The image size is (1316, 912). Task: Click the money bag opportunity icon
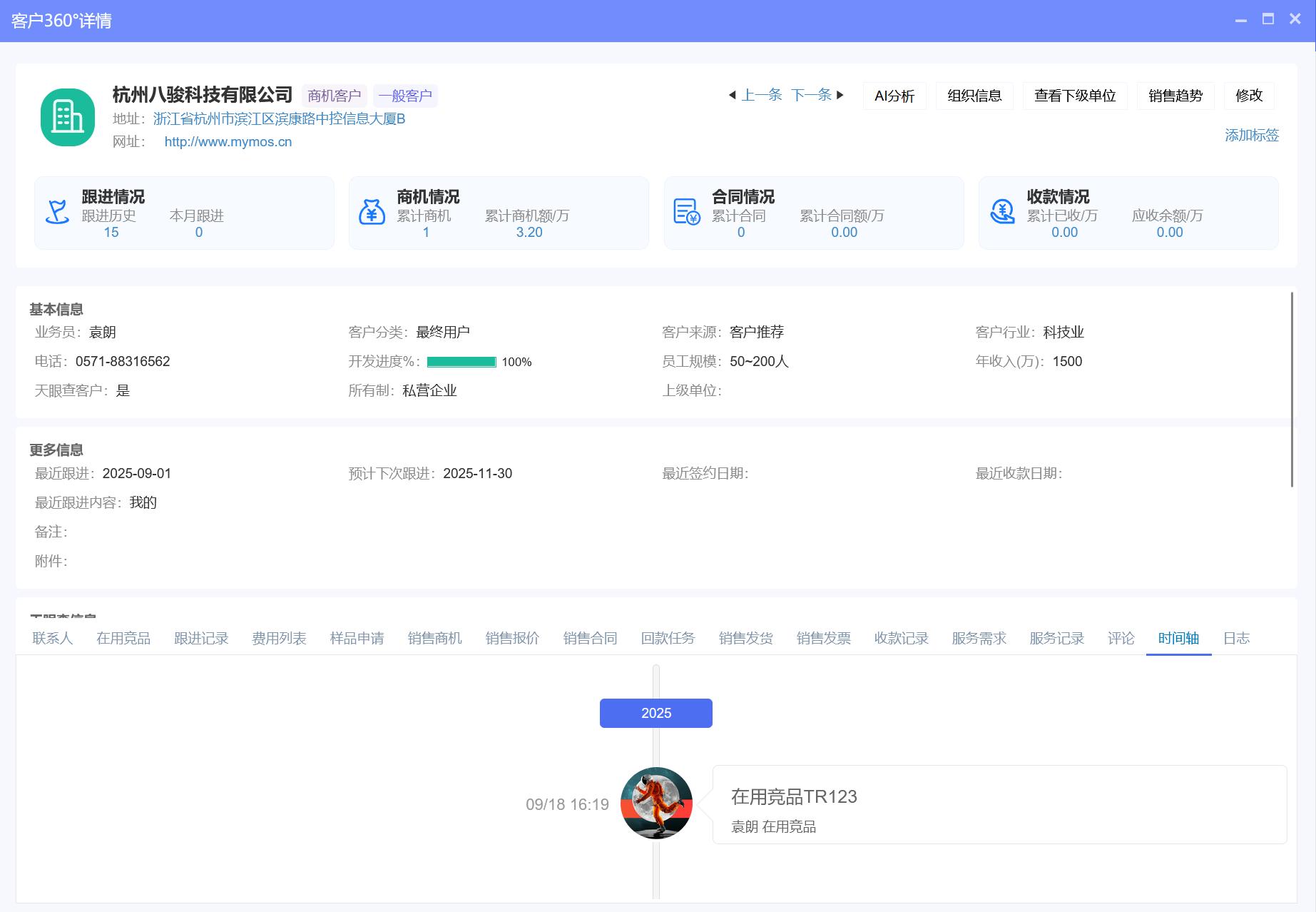click(x=372, y=212)
